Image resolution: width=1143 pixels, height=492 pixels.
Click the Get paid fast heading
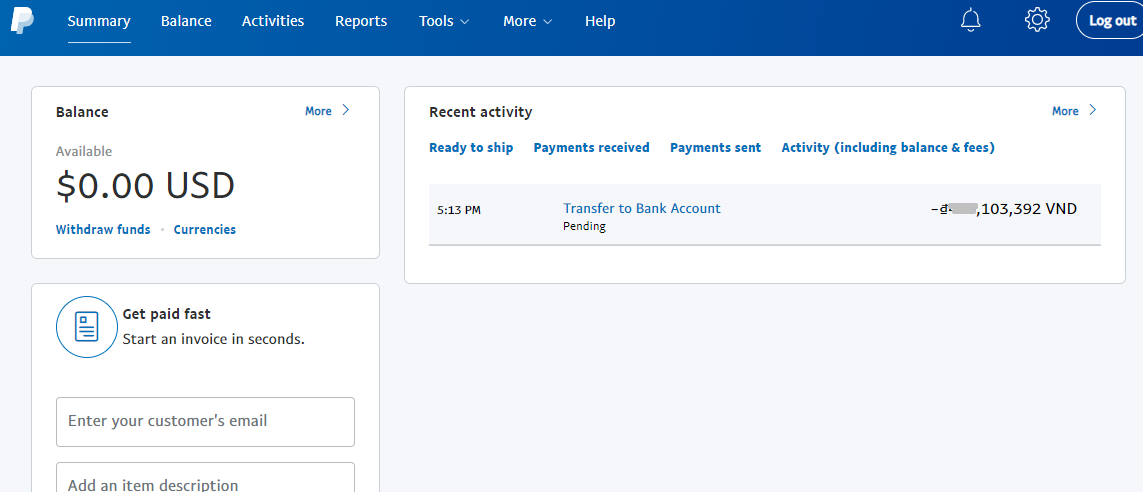pyautogui.click(x=166, y=314)
